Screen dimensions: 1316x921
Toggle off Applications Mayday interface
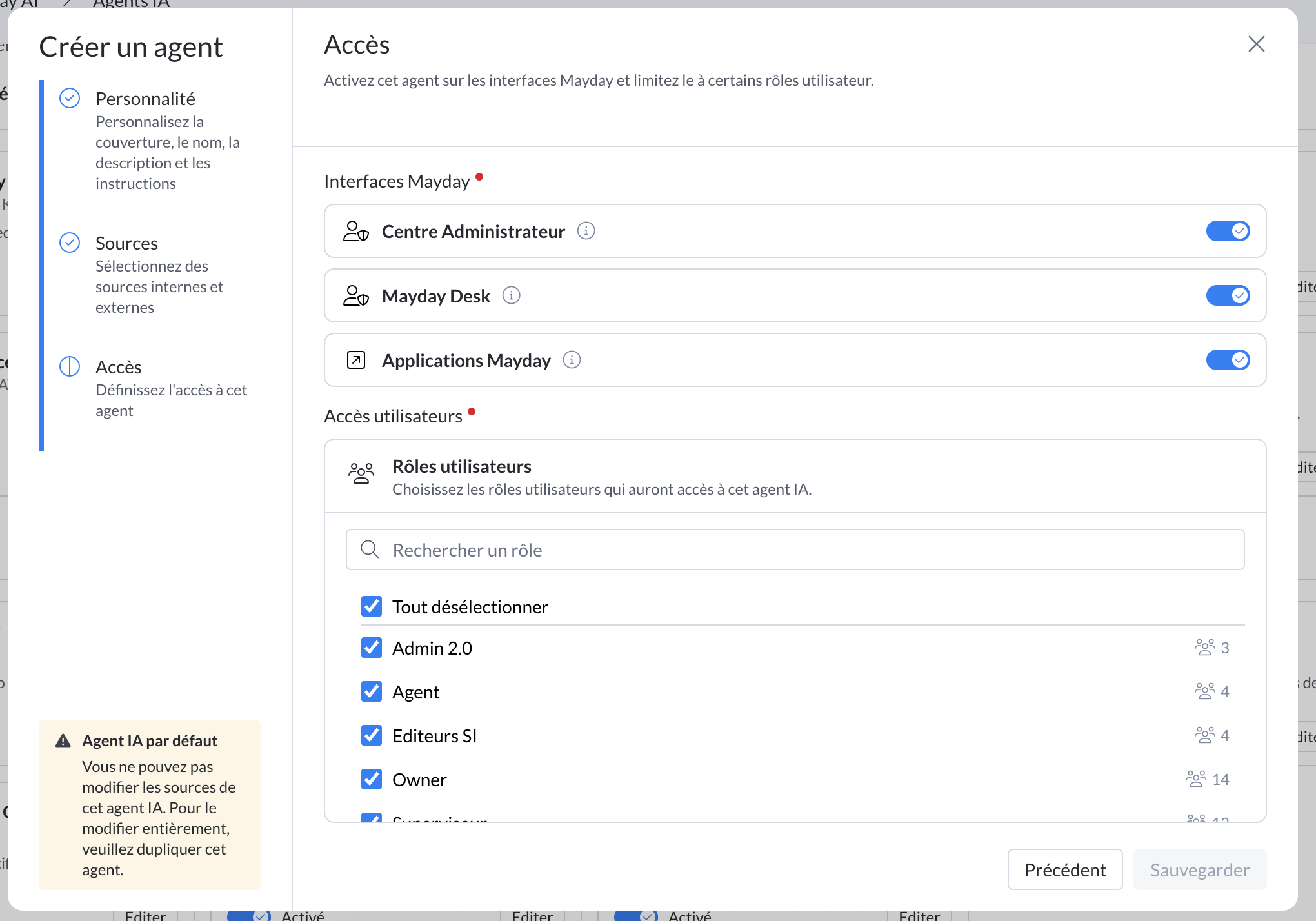[x=1228, y=360]
